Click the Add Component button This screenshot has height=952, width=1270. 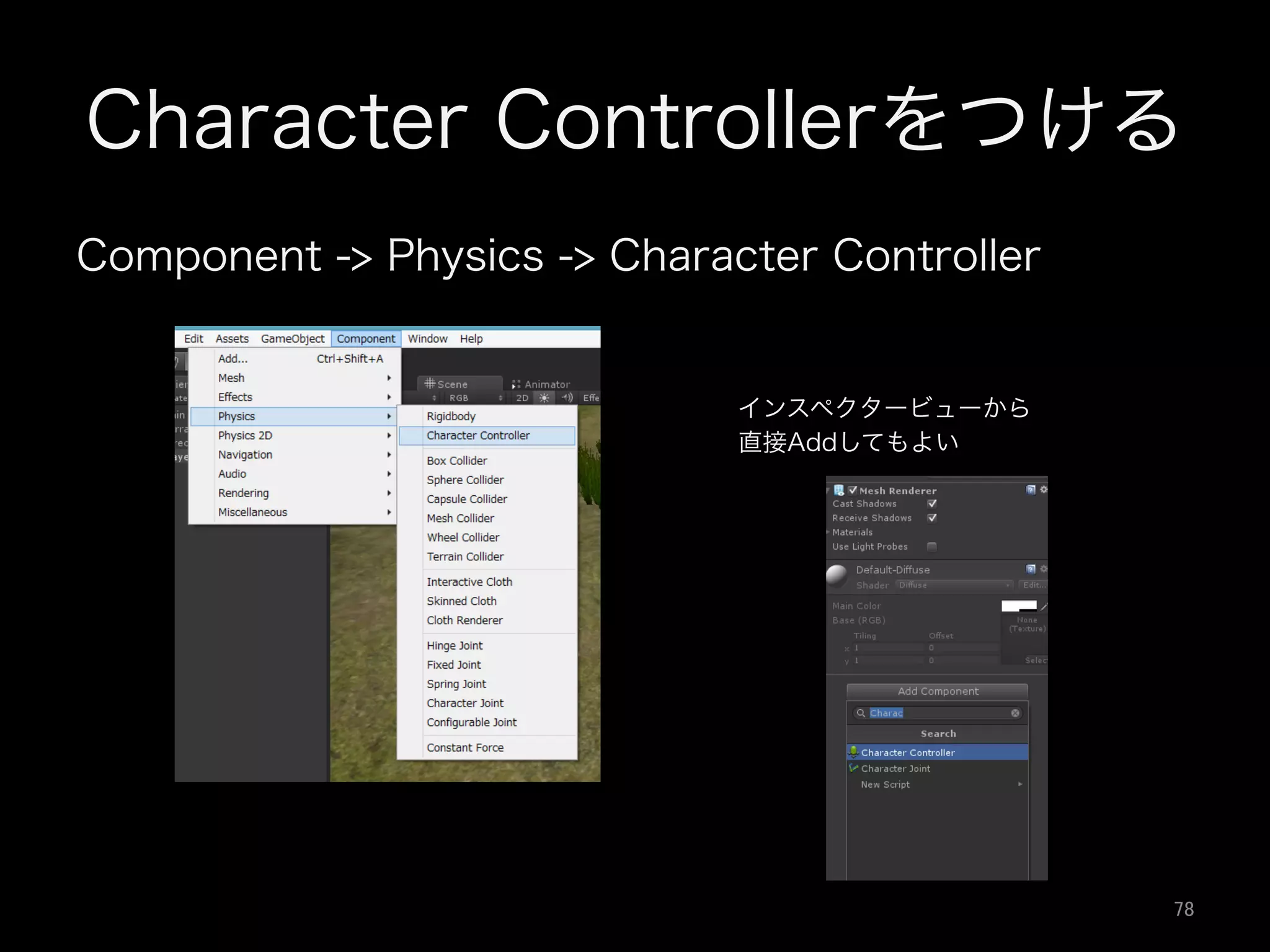[x=937, y=691]
